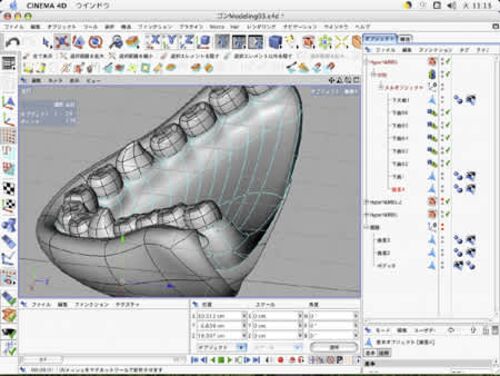Select the Rotate tool in the top toolbar
This screenshot has width=500, height=376.
click(x=96, y=42)
